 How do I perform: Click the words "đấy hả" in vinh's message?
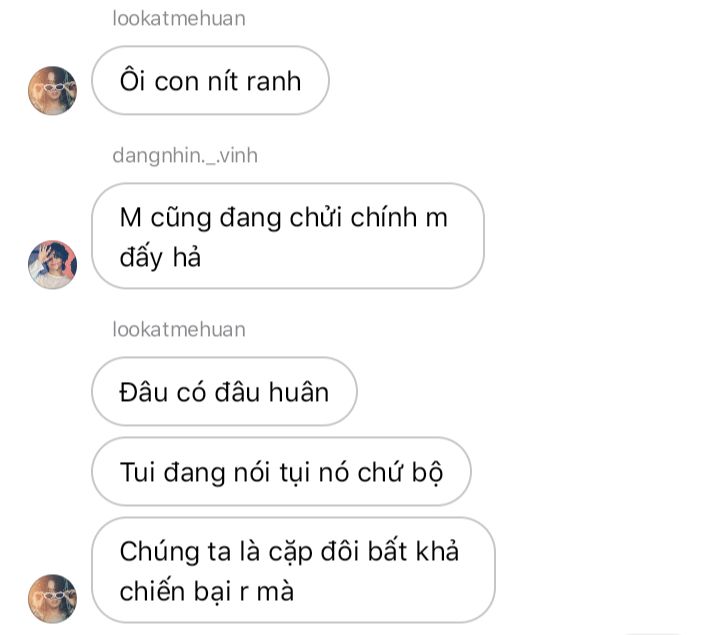click(x=160, y=258)
